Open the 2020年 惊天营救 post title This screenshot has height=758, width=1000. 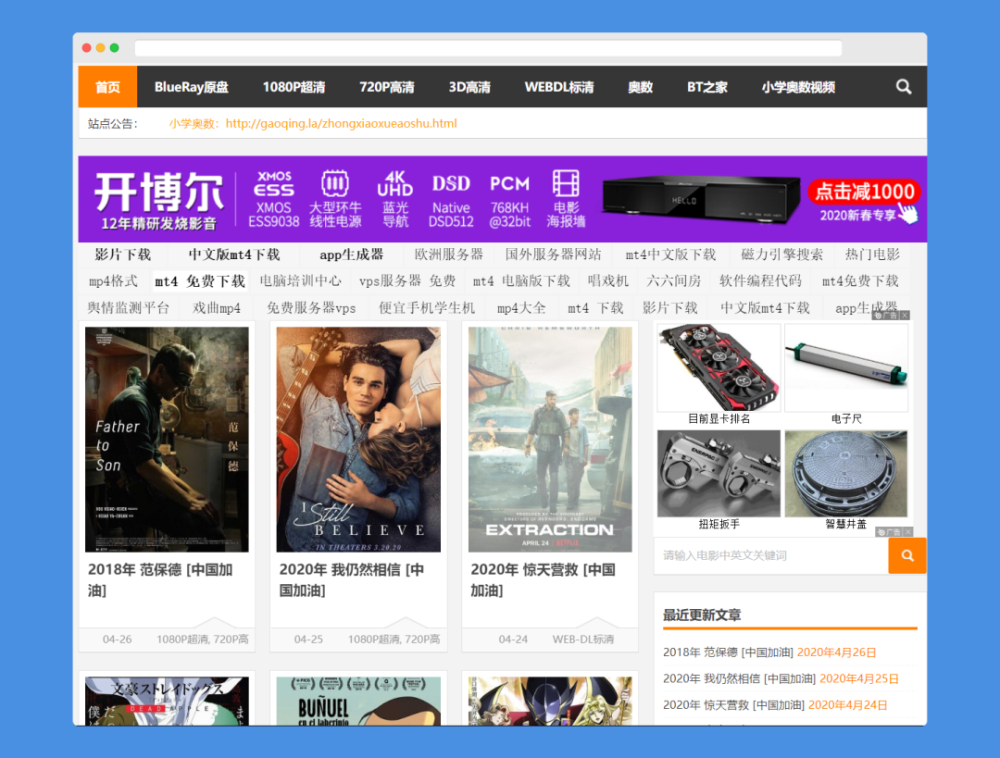tap(543, 579)
